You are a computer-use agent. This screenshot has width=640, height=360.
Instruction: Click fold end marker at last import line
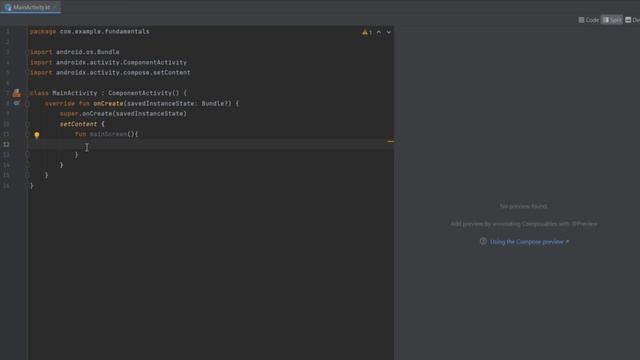27,73
